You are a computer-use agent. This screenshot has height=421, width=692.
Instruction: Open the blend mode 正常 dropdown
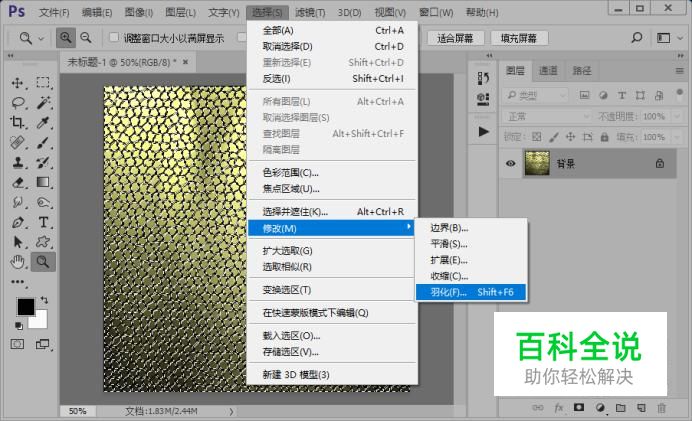click(547, 117)
